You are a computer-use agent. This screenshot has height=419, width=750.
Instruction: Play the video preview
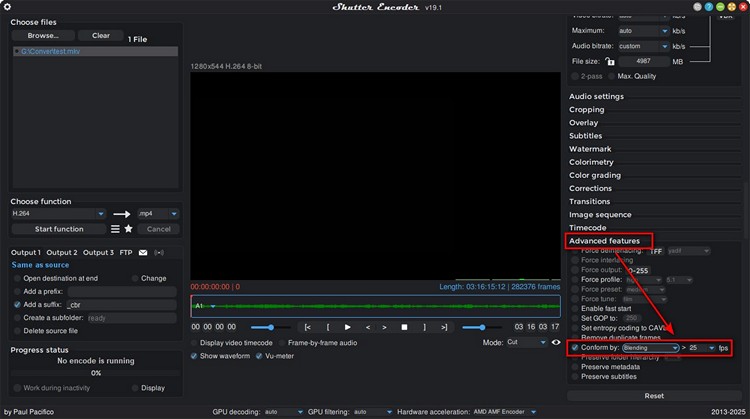point(348,327)
